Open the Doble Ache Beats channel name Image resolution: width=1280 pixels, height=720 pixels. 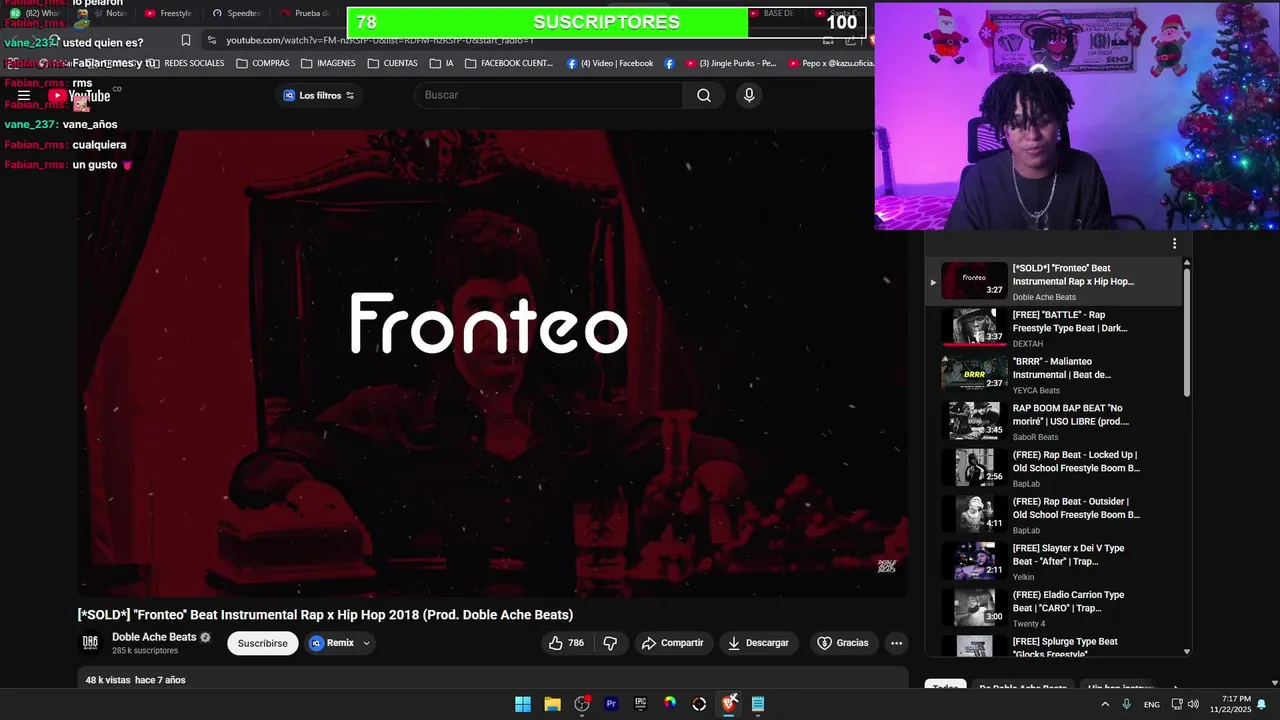click(x=154, y=637)
